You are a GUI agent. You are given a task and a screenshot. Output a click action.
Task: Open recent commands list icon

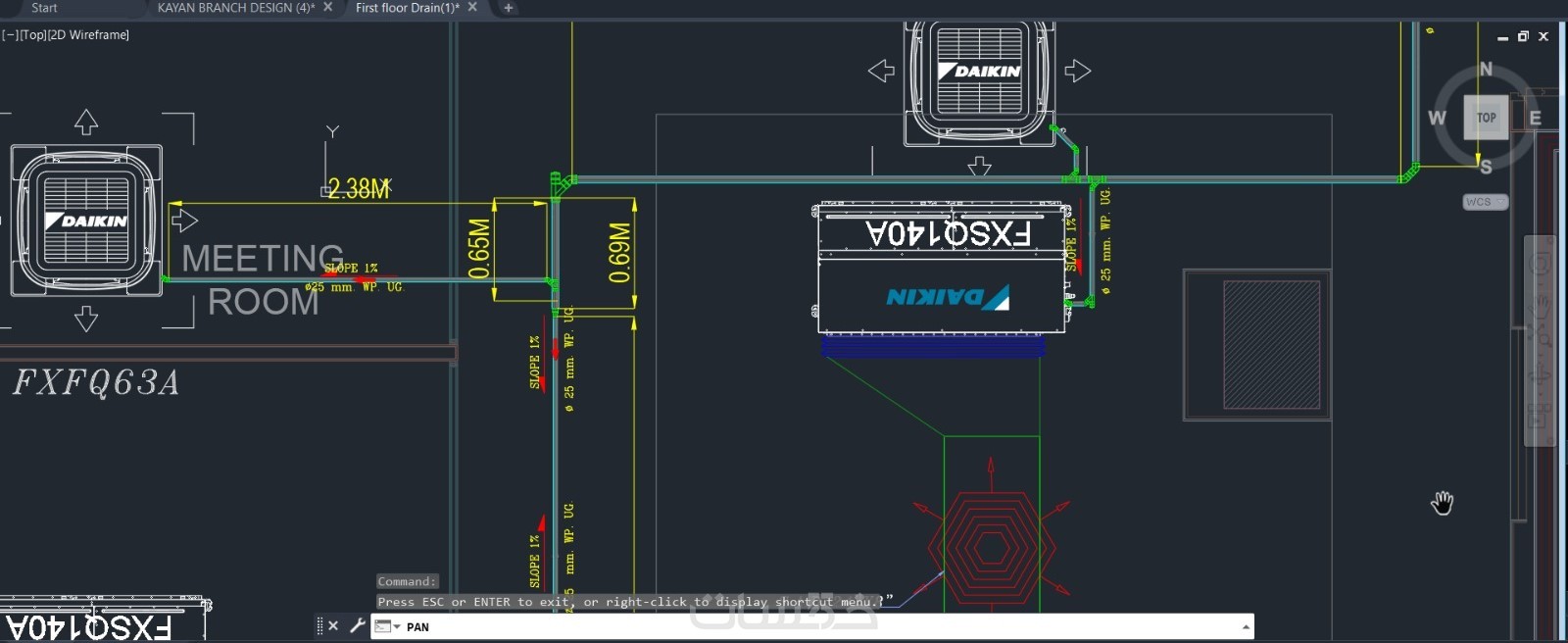pyautogui.click(x=385, y=626)
